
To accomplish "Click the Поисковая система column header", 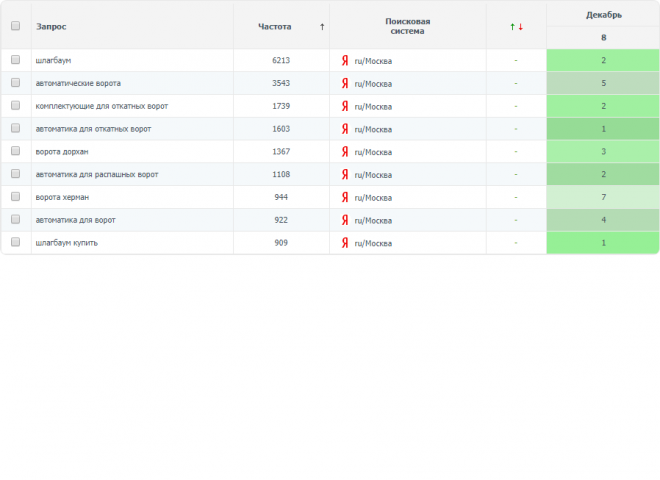I will pos(407,26).
